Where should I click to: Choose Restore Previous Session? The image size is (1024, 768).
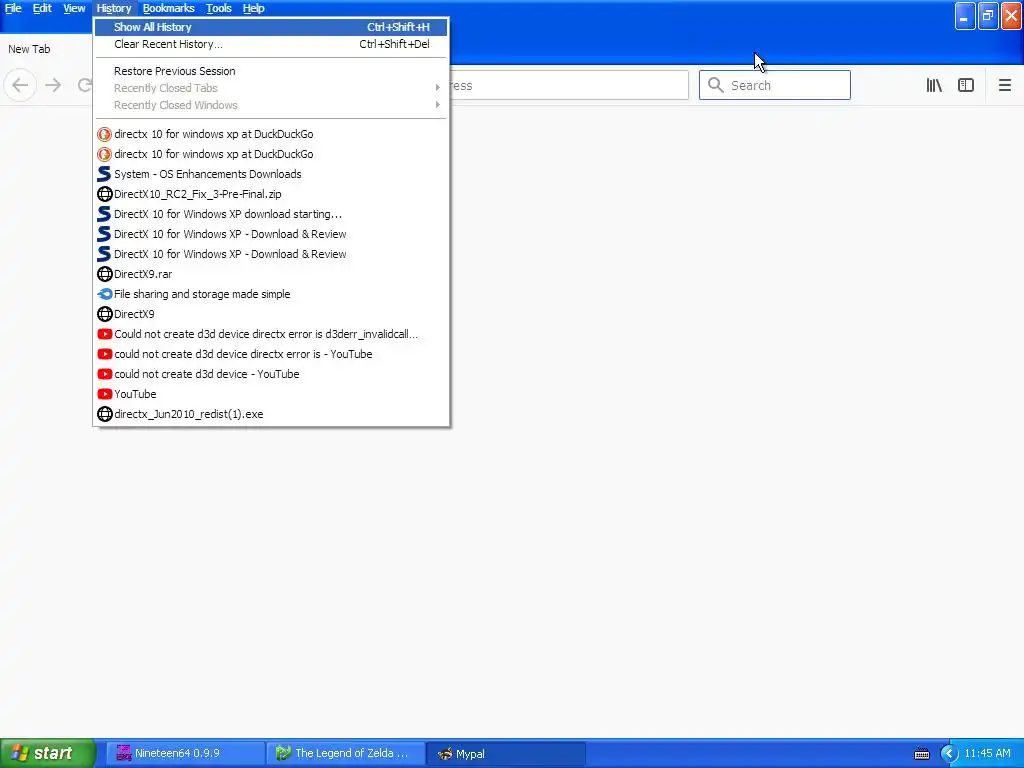[271, 71]
